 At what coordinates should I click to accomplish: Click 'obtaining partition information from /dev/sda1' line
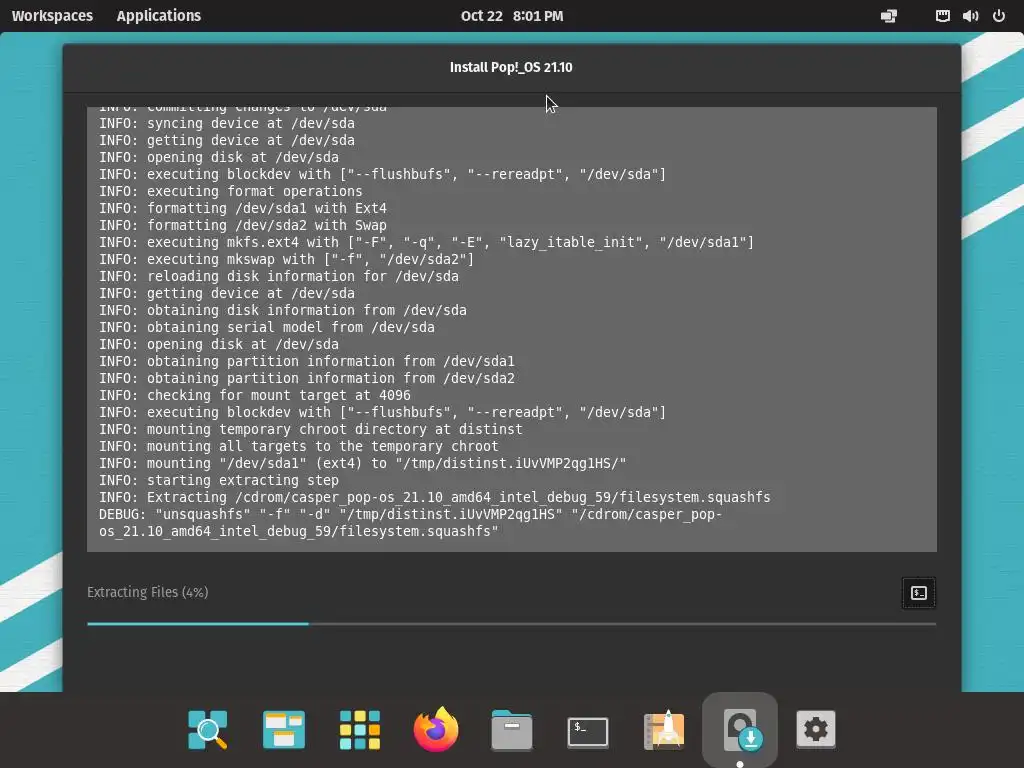point(307,361)
